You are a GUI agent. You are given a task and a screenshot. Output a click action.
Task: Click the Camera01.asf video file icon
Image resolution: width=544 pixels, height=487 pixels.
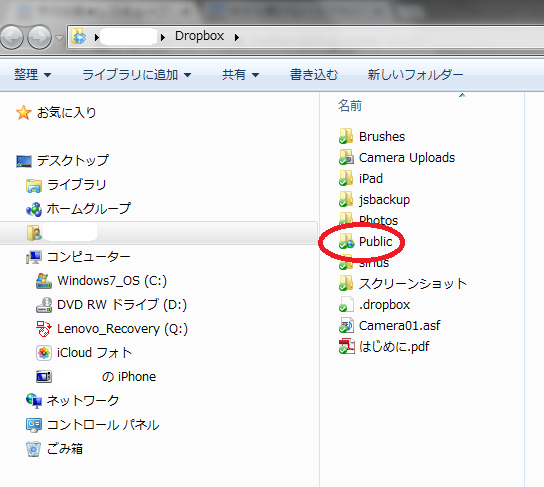pyautogui.click(x=346, y=325)
